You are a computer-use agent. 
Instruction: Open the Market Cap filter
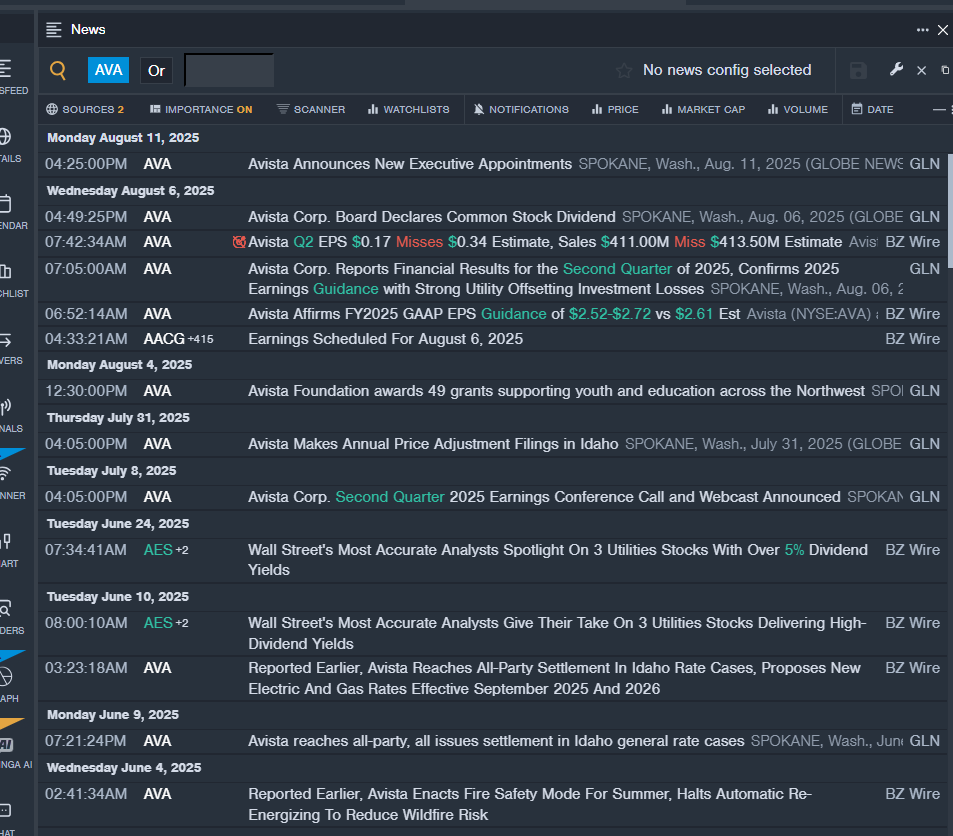(x=703, y=109)
